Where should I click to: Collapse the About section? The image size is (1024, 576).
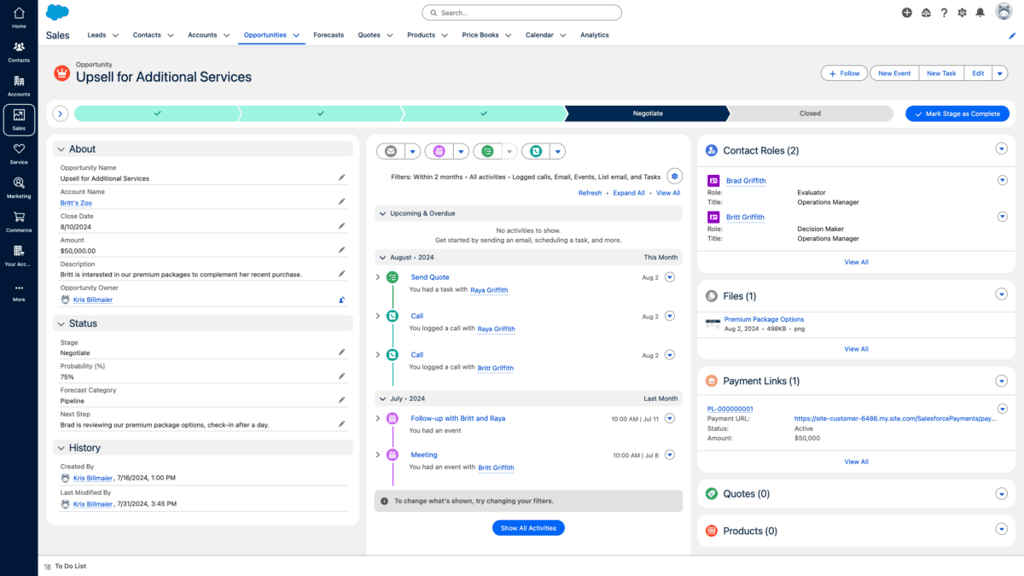tap(61, 150)
